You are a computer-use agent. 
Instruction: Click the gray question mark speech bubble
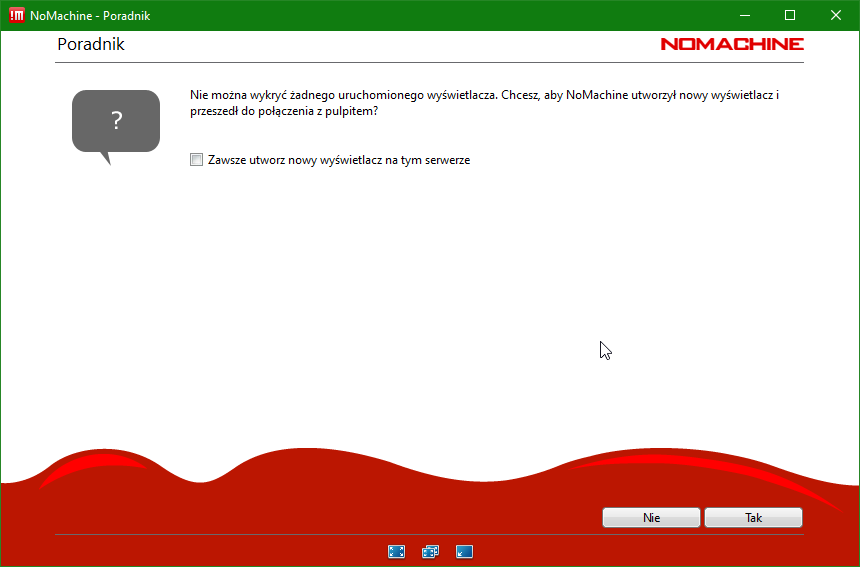[x=116, y=122]
